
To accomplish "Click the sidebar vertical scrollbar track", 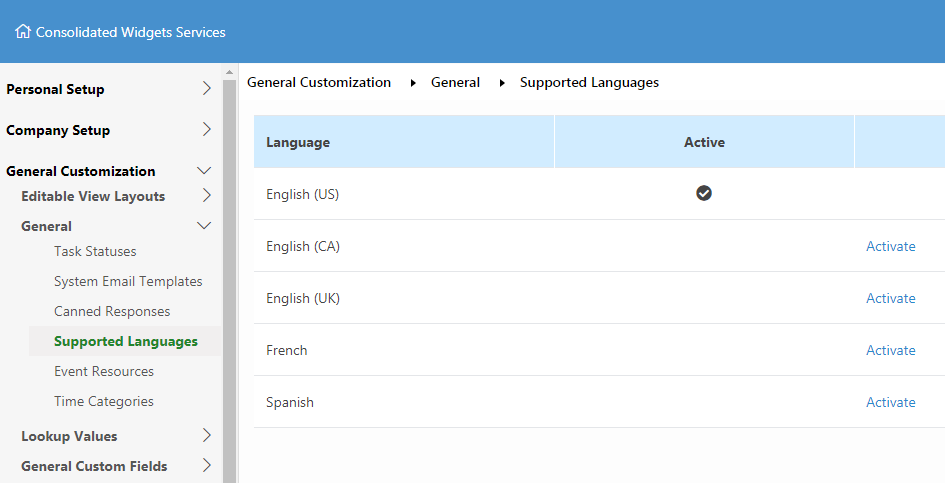I will click(x=229, y=280).
